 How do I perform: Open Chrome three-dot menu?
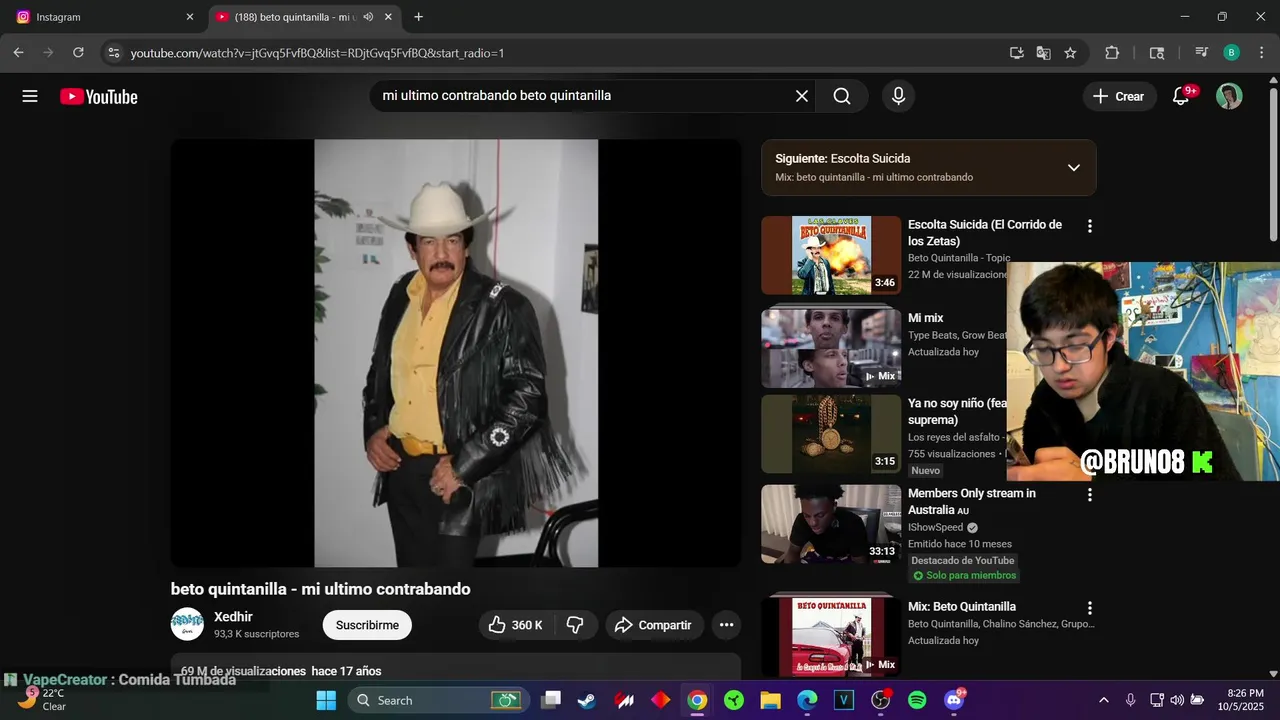1261,53
